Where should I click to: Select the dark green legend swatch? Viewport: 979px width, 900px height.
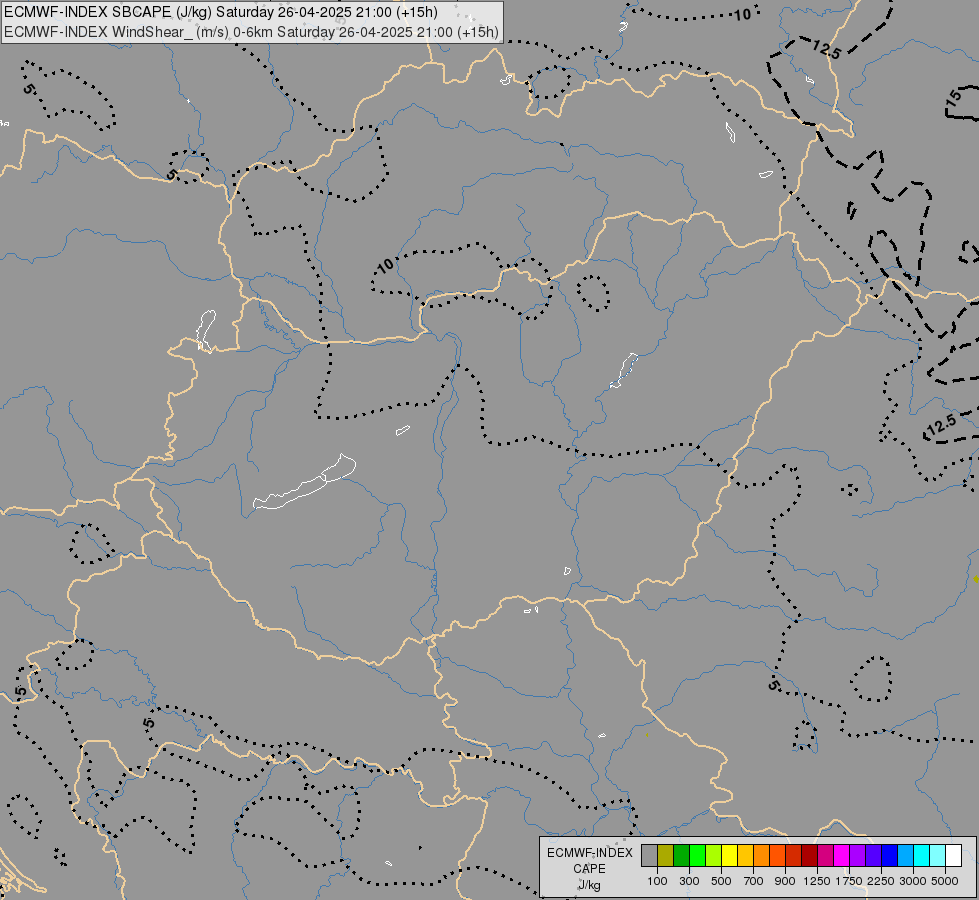point(681,856)
